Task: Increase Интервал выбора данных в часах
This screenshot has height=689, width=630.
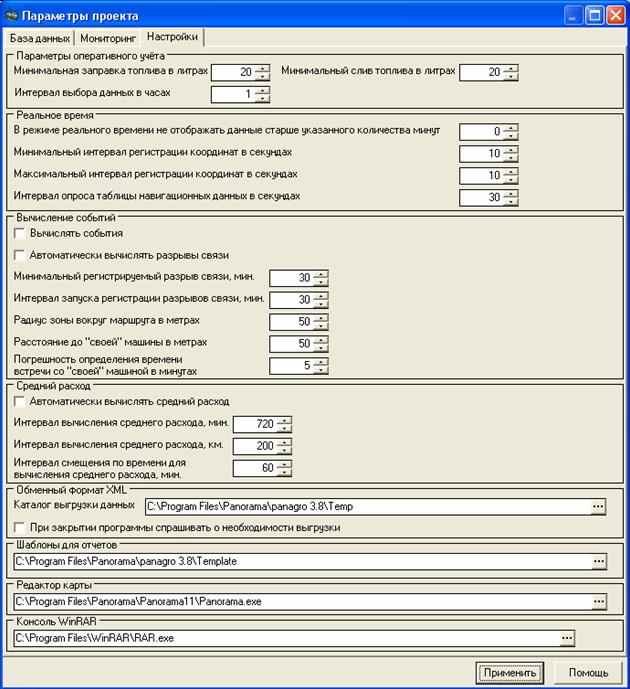Action: tap(262, 90)
